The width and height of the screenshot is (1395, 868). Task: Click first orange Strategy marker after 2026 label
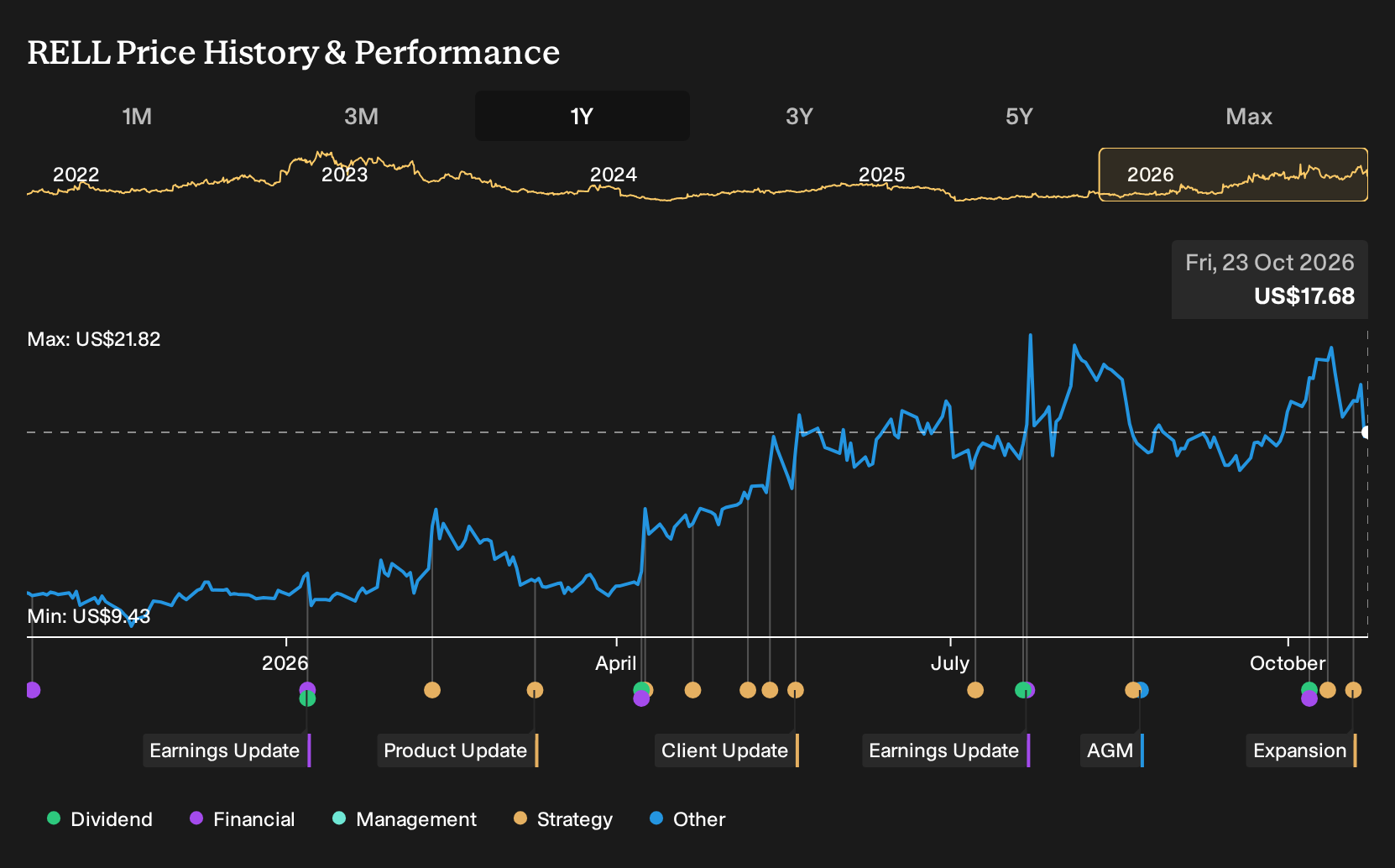(432, 690)
